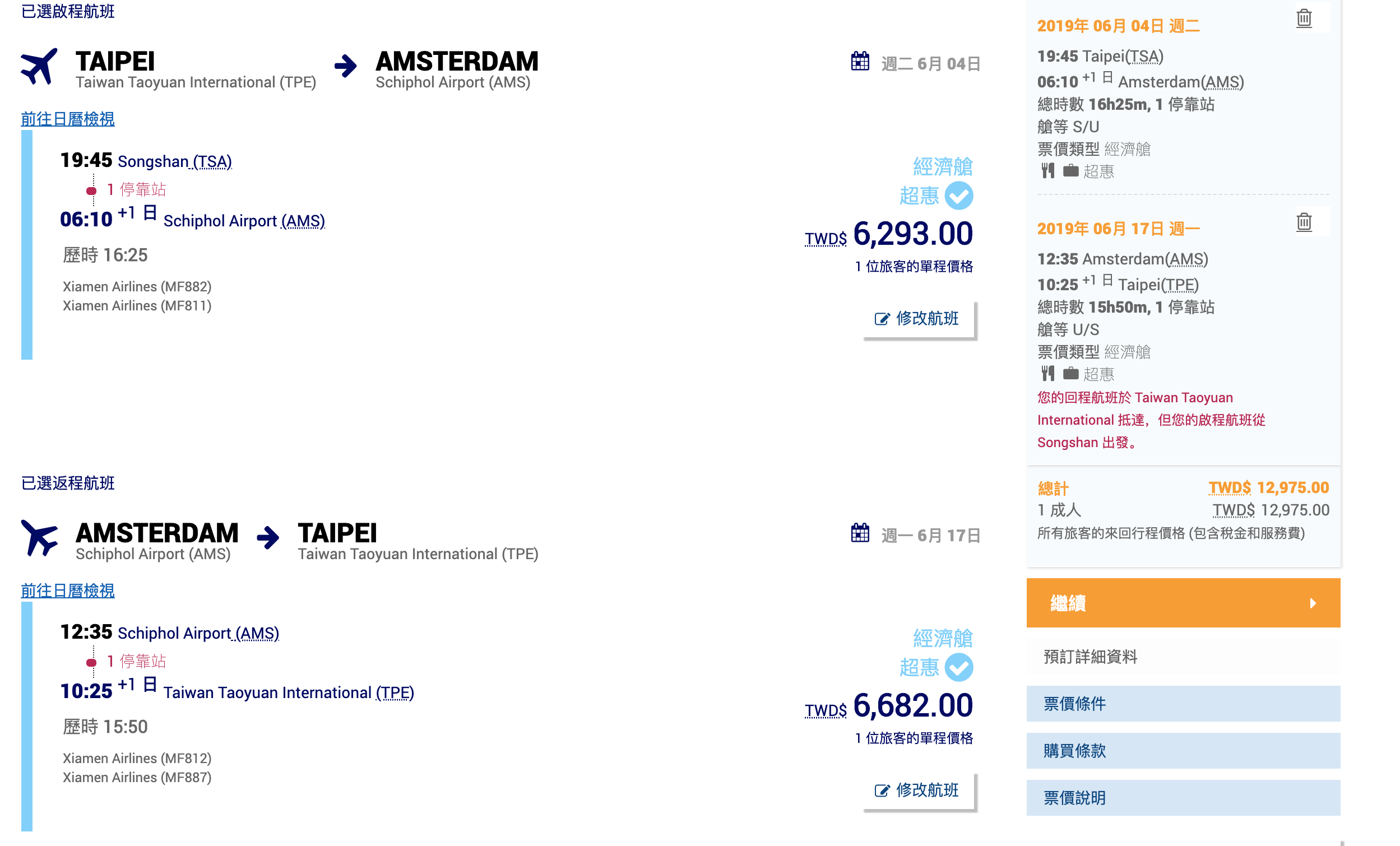The width and height of the screenshot is (1400, 846).
Task: Expand the 購買條款 section
Action: [1183, 751]
